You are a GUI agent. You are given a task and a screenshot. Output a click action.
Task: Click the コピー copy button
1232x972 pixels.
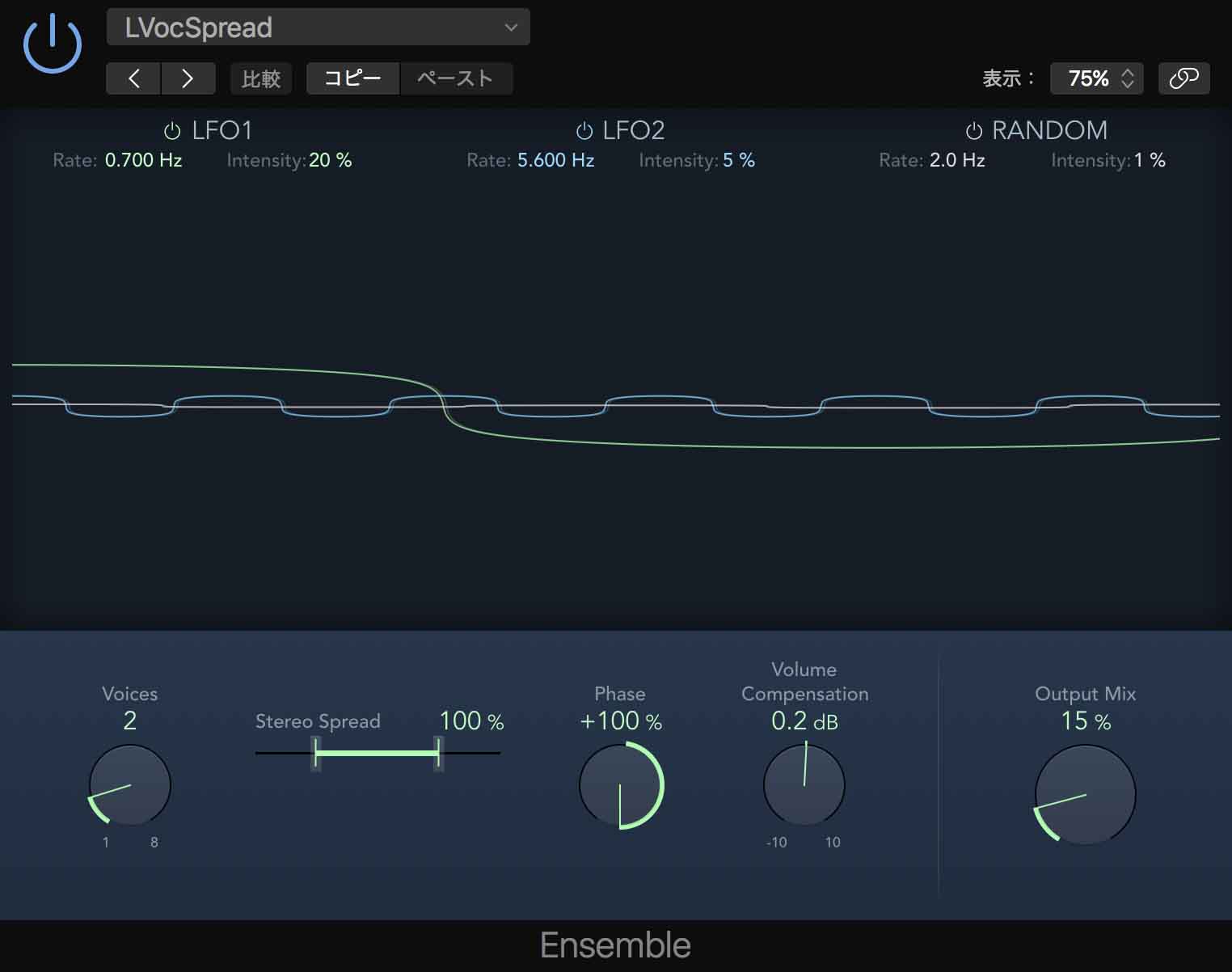coord(353,78)
